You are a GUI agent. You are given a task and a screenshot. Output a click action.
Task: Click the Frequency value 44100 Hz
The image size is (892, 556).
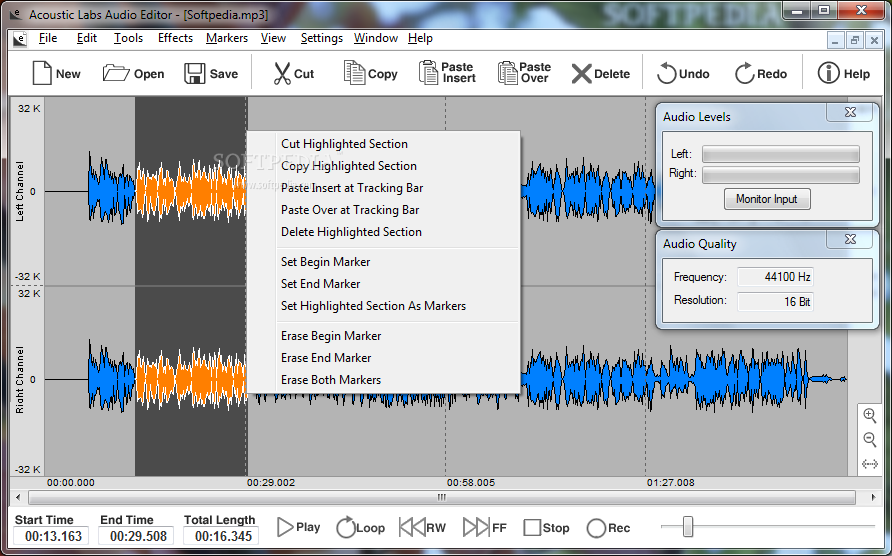pos(775,277)
